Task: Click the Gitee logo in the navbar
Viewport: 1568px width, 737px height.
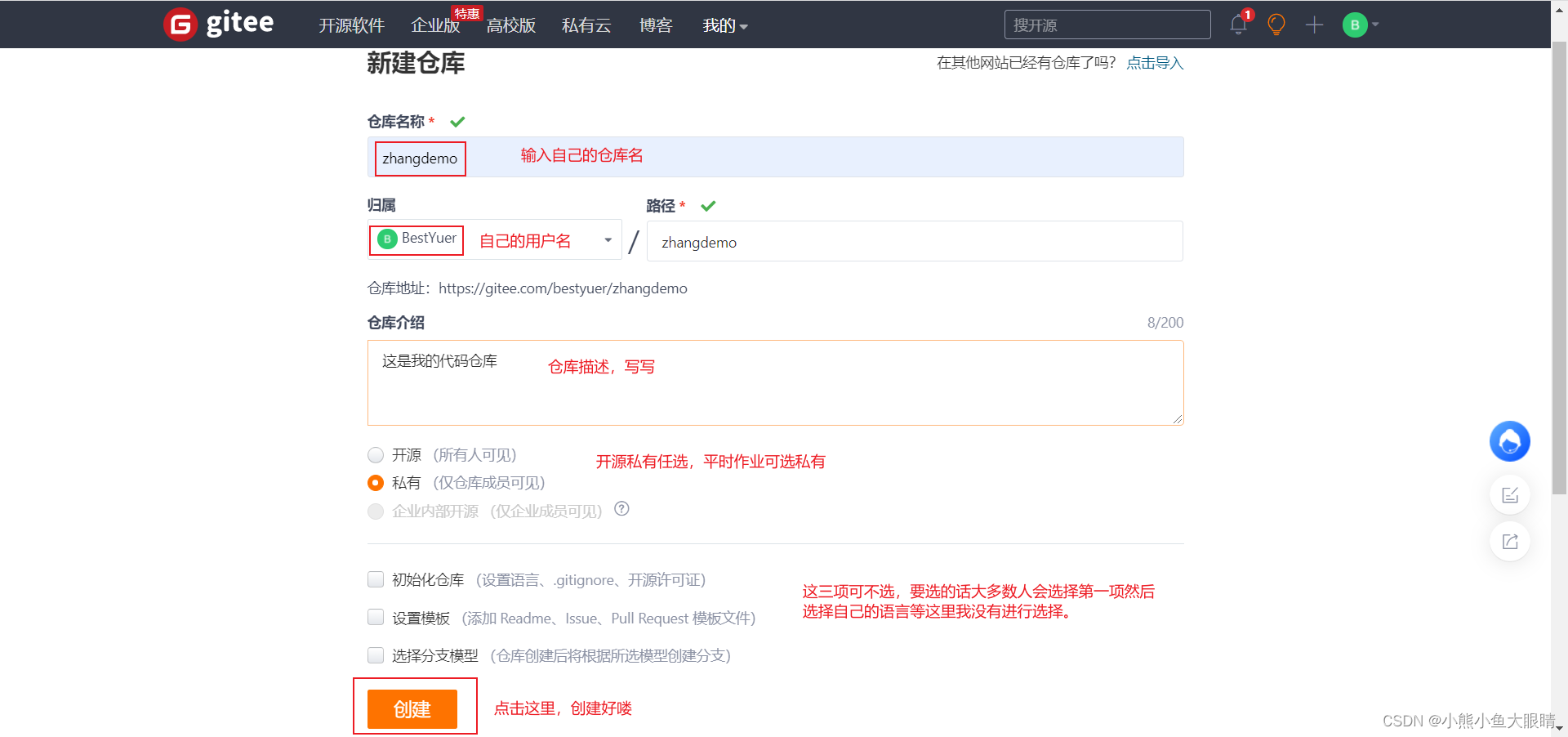Action: 219,24
